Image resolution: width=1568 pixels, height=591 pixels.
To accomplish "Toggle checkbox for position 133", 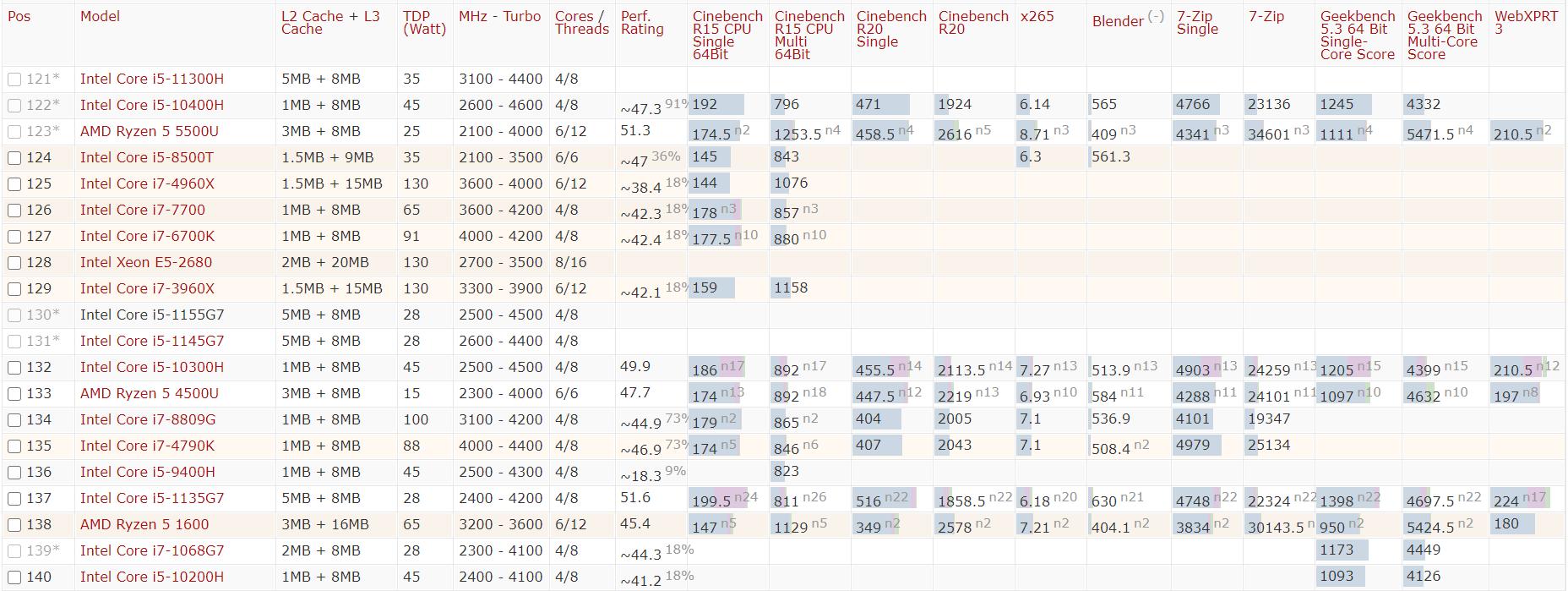I will [x=14, y=394].
